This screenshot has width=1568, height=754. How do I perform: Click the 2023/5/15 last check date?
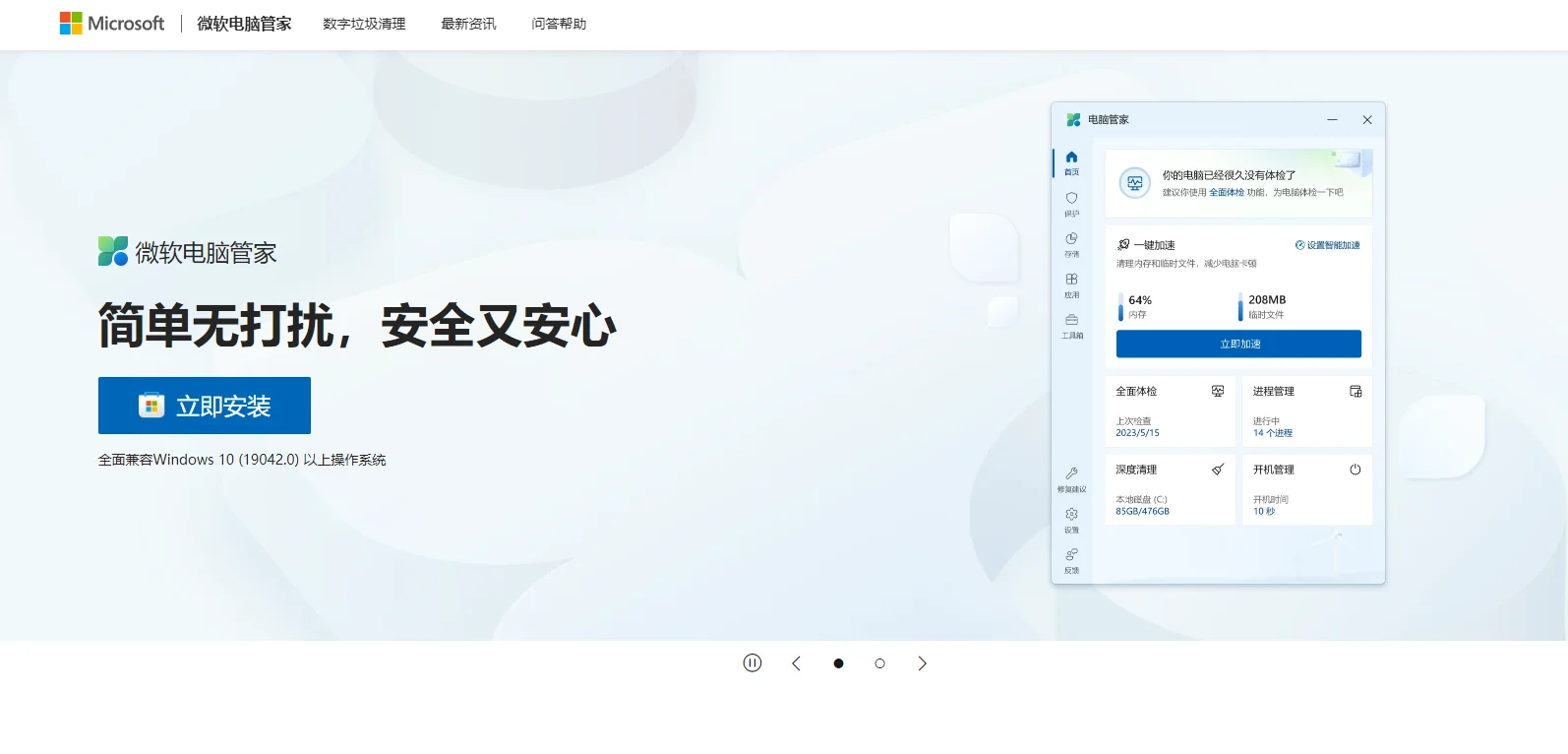(x=1137, y=433)
